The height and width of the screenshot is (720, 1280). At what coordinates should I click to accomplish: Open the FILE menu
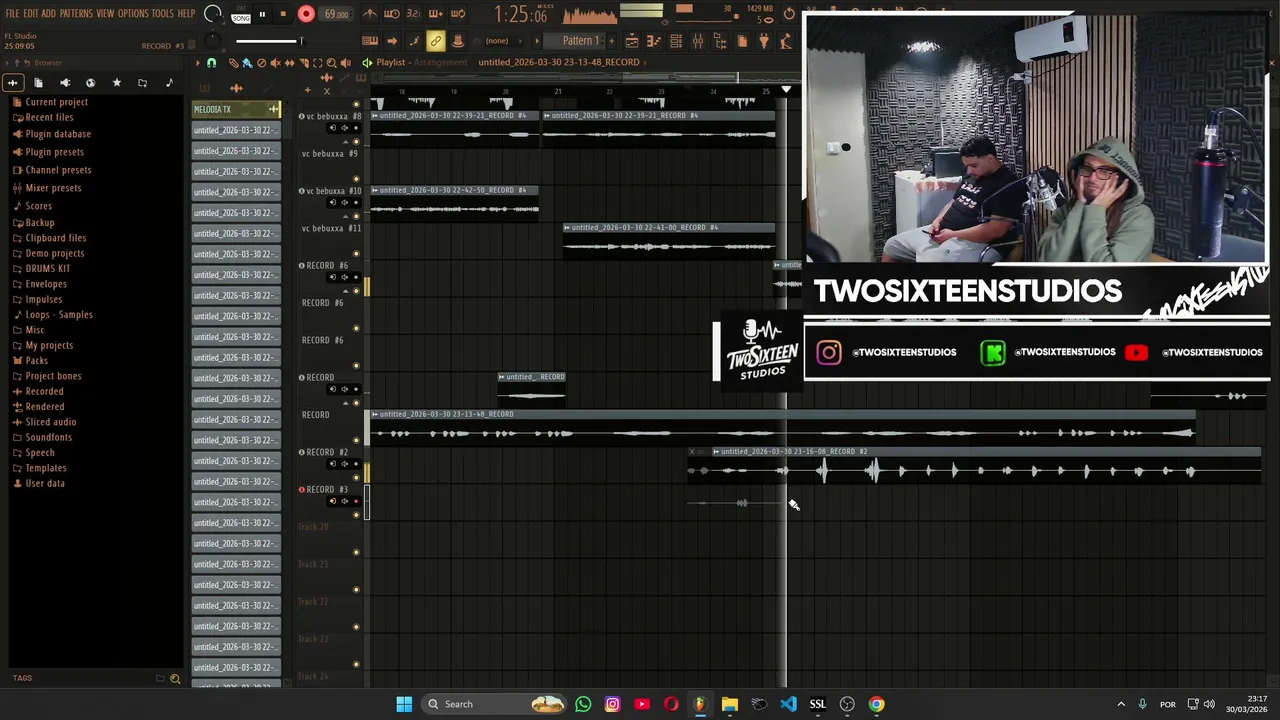tap(13, 13)
